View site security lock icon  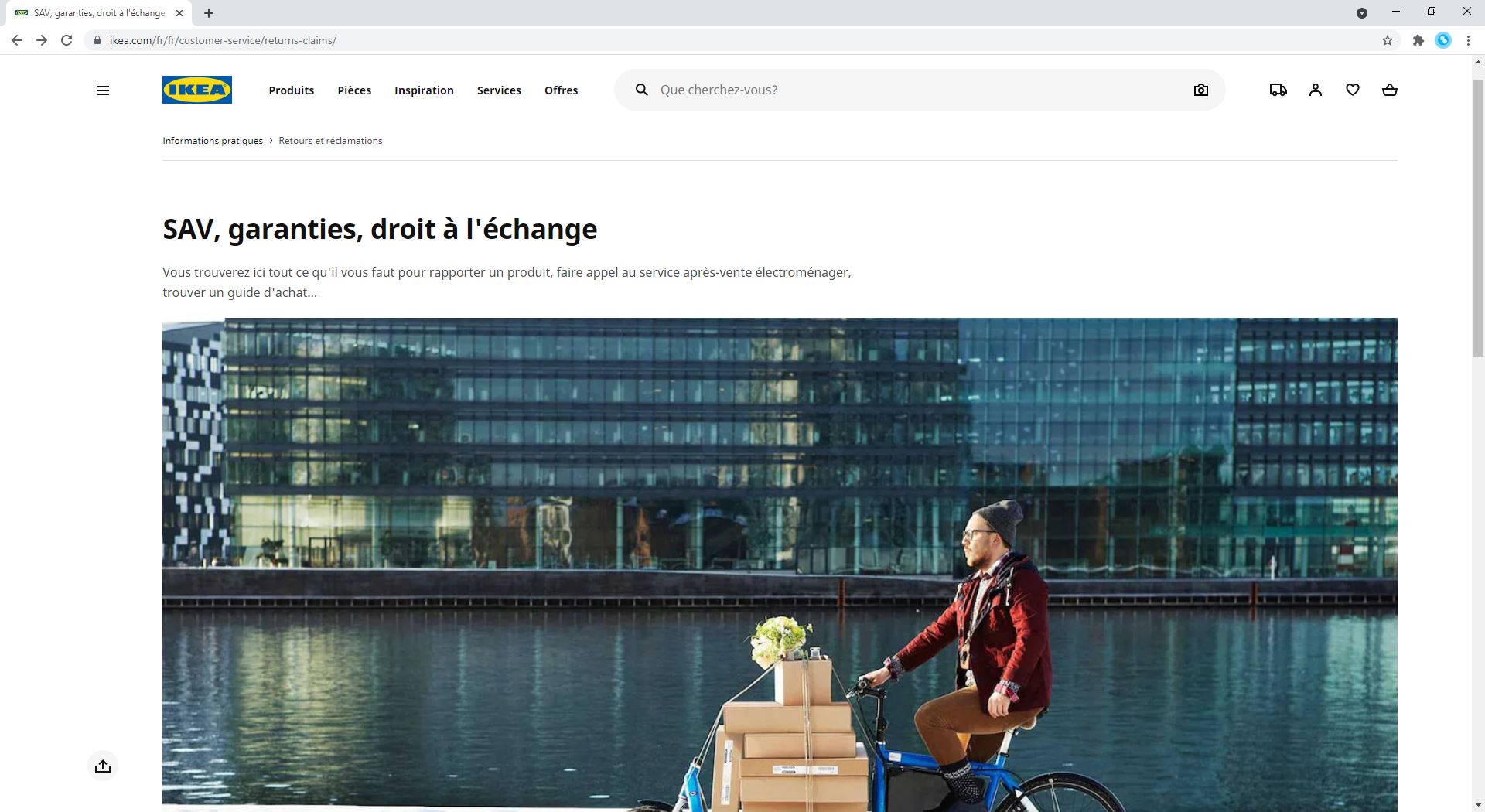pyautogui.click(x=97, y=40)
